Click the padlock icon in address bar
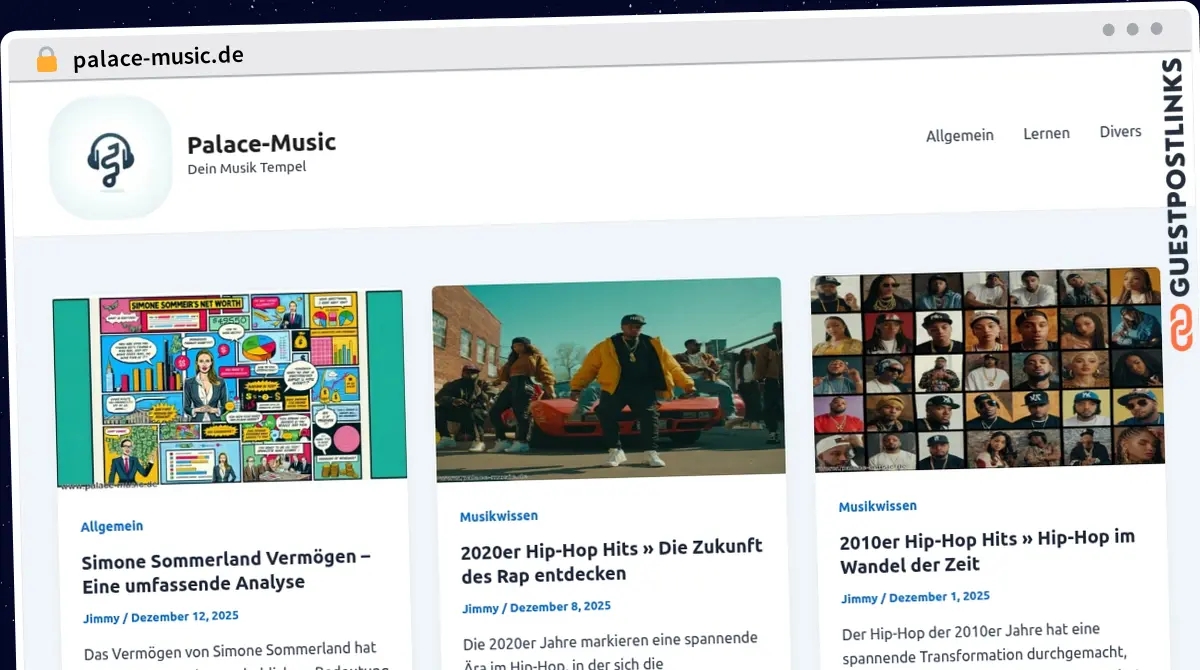 46,59
